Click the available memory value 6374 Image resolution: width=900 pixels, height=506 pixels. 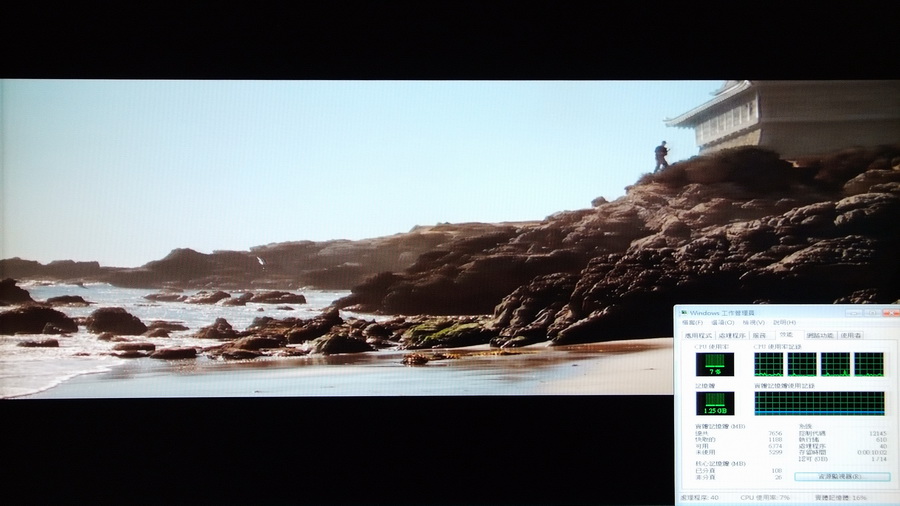(x=775, y=446)
